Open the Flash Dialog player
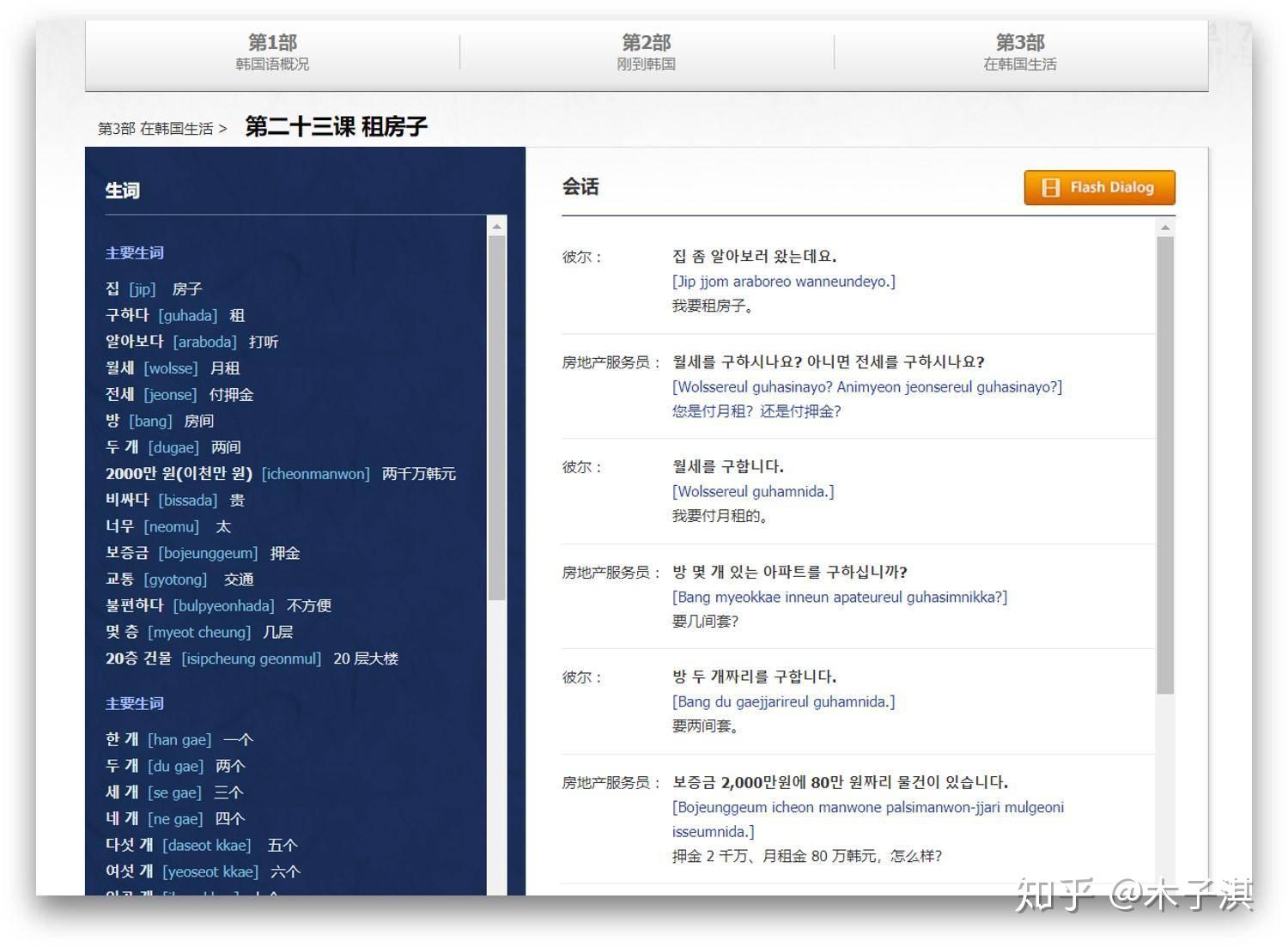Screen dimensions: 1288x947 pyautogui.click(x=1099, y=187)
